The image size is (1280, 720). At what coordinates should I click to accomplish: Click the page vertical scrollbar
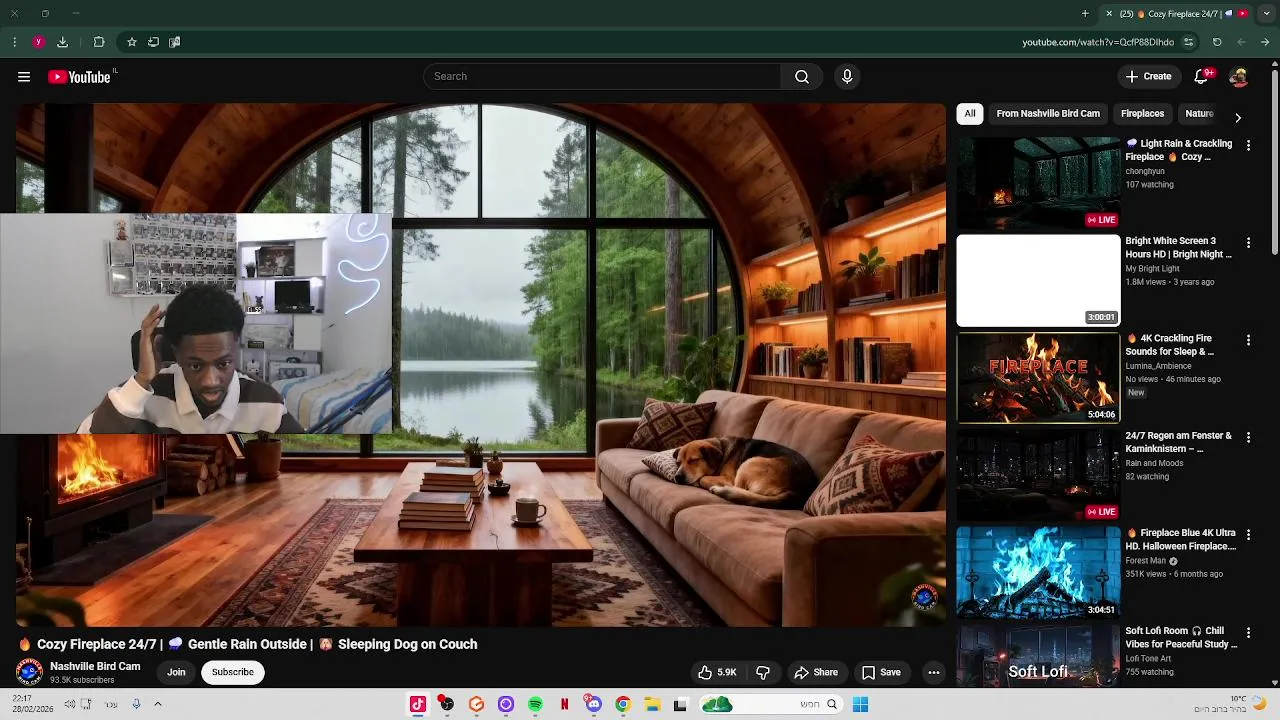[1274, 160]
